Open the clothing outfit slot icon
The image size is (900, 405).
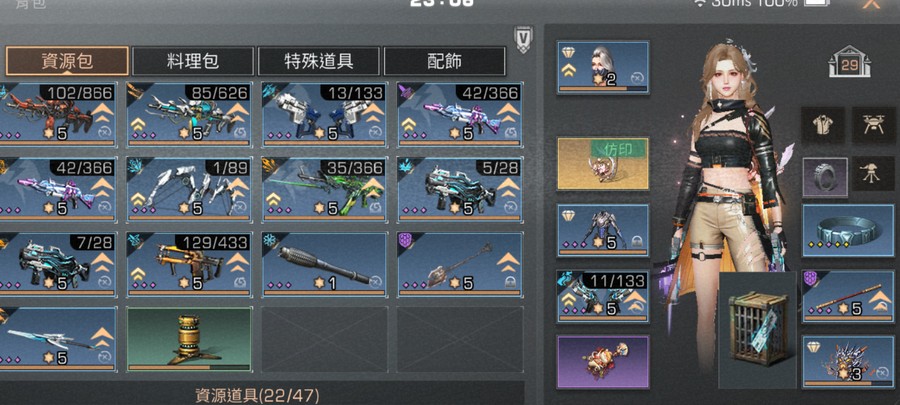click(823, 124)
